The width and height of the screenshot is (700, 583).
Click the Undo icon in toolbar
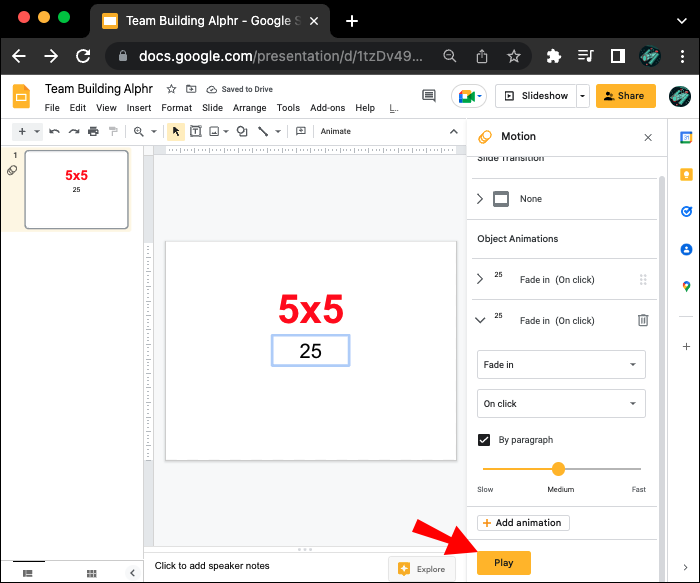point(54,131)
